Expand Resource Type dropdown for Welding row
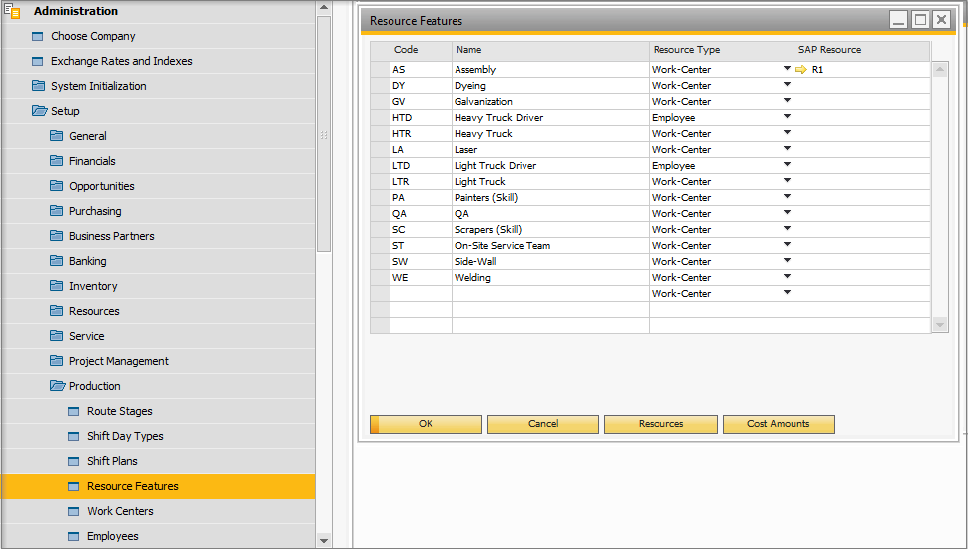The image size is (968, 549). [788, 277]
